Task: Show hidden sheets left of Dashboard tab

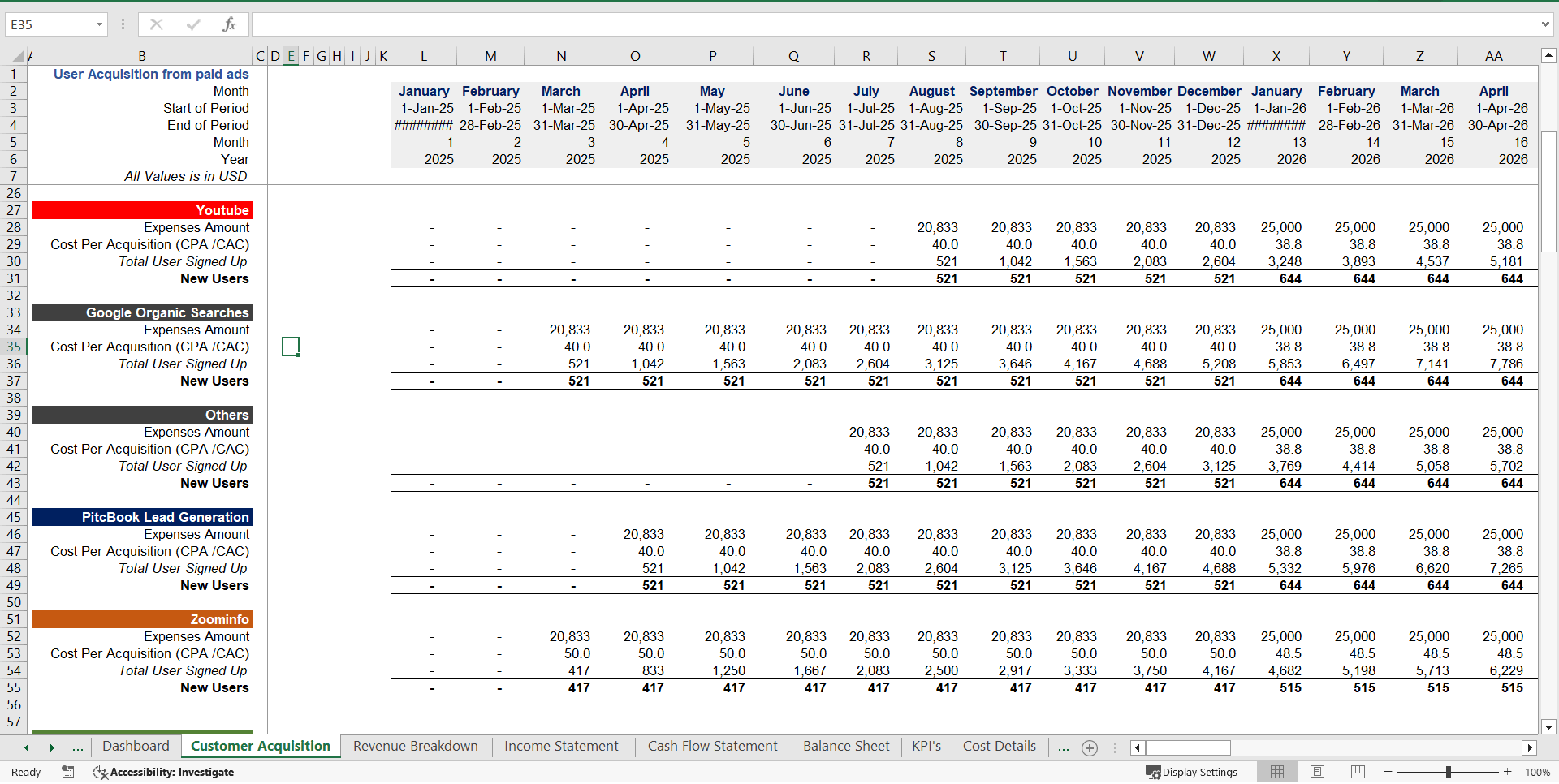Action: [x=78, y=747]
